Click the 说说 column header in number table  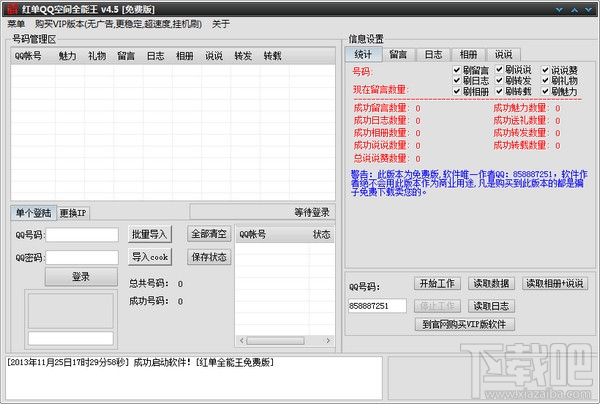[214, 56]
